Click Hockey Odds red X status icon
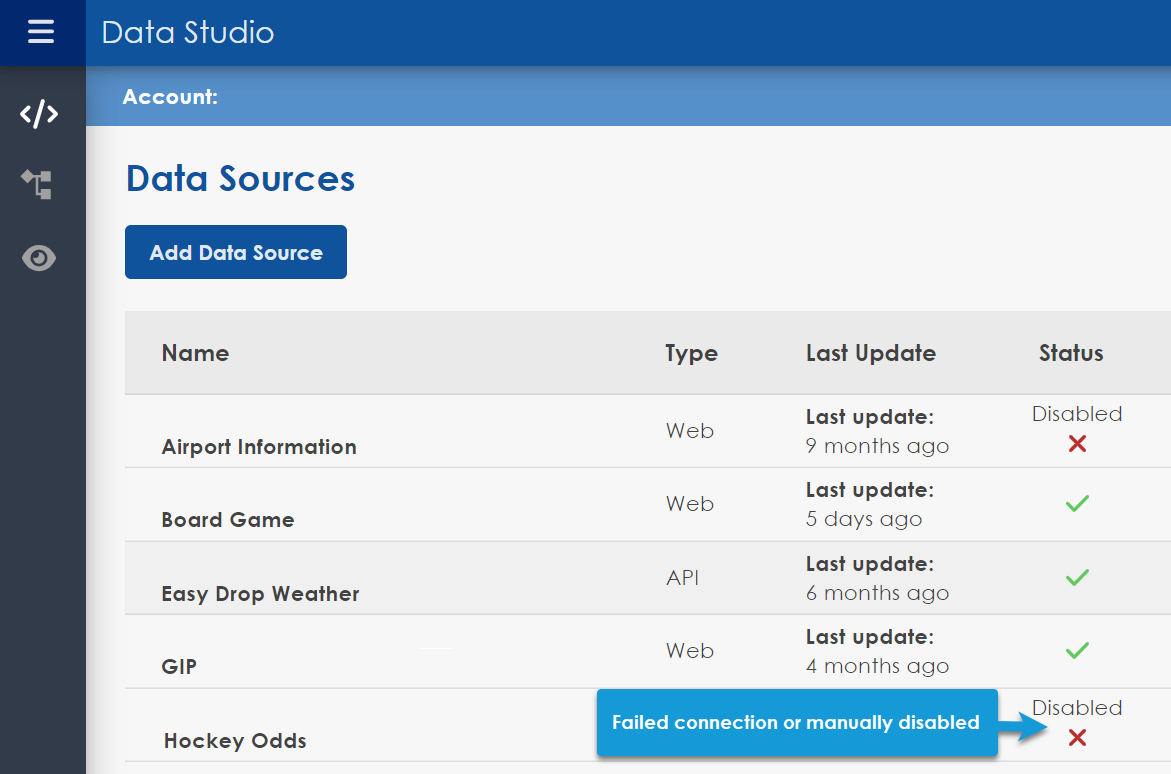 (x=1077, y=738)
